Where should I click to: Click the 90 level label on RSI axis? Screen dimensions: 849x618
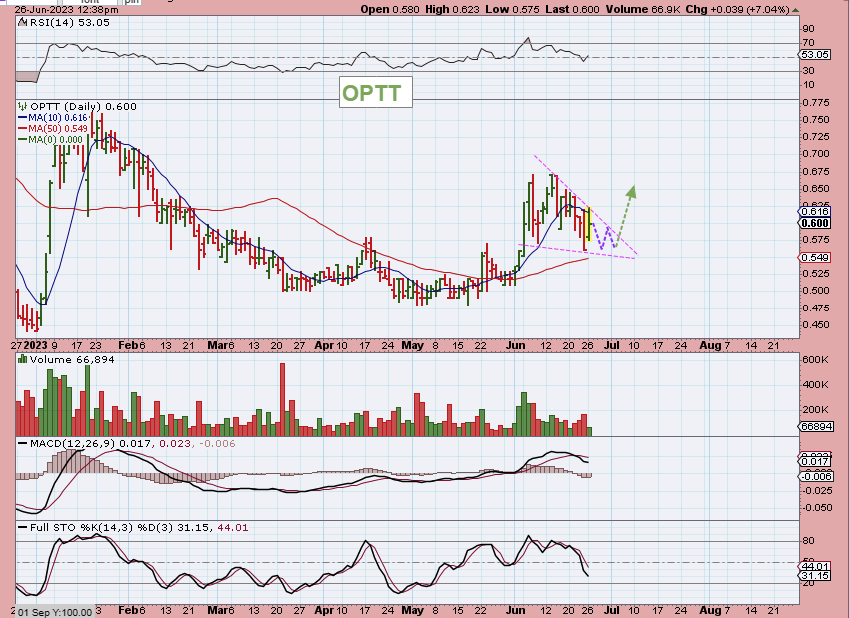point(808,29)
